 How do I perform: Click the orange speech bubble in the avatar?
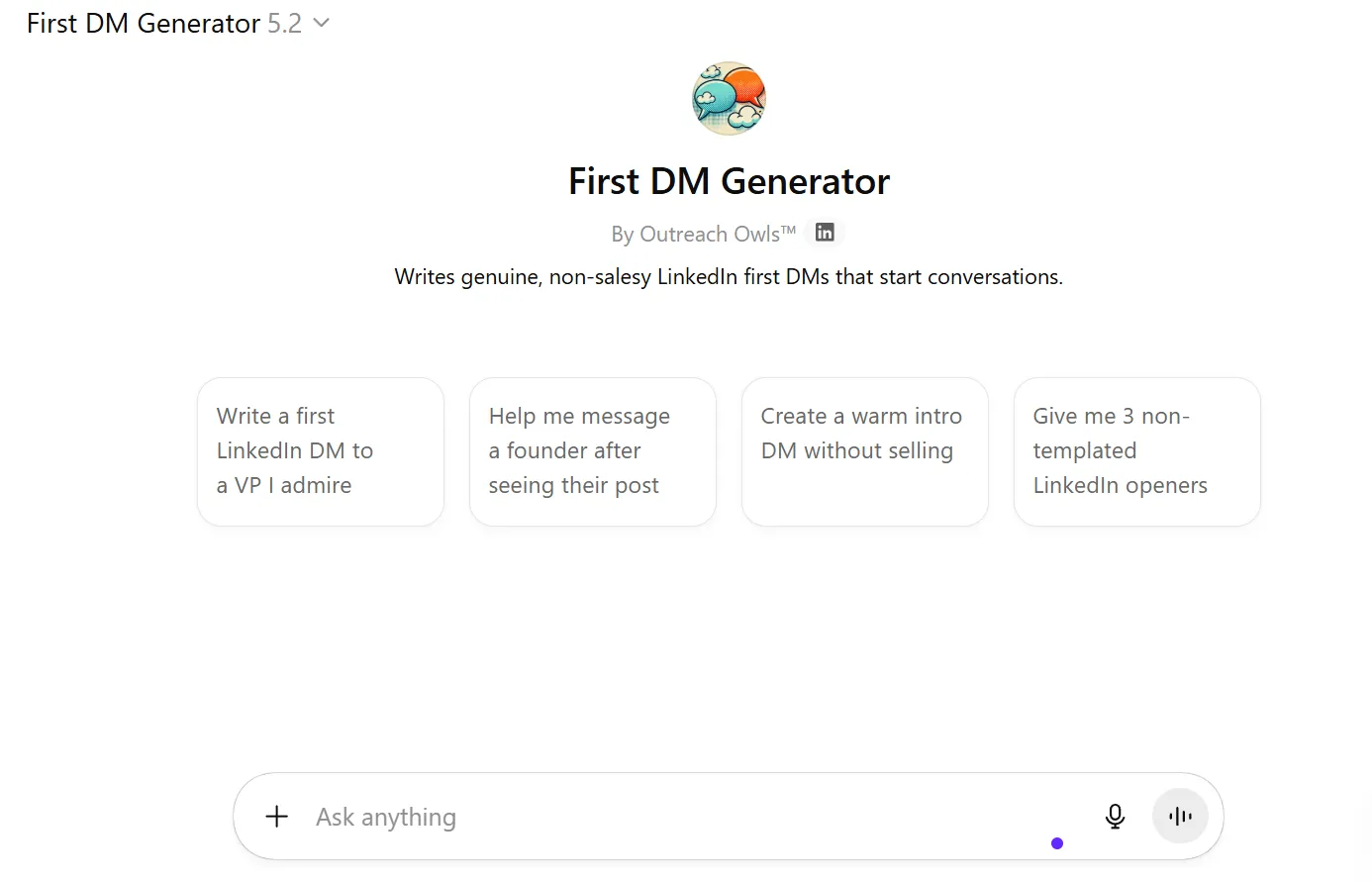coord(746,87)
